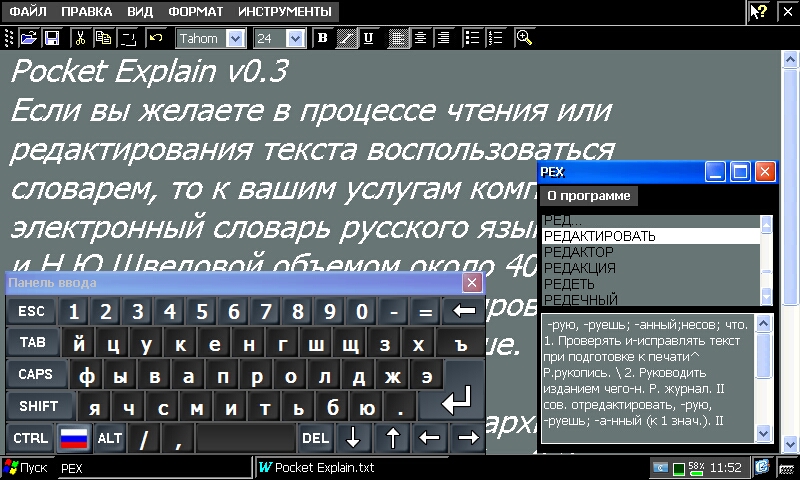Center align the text

420,38
